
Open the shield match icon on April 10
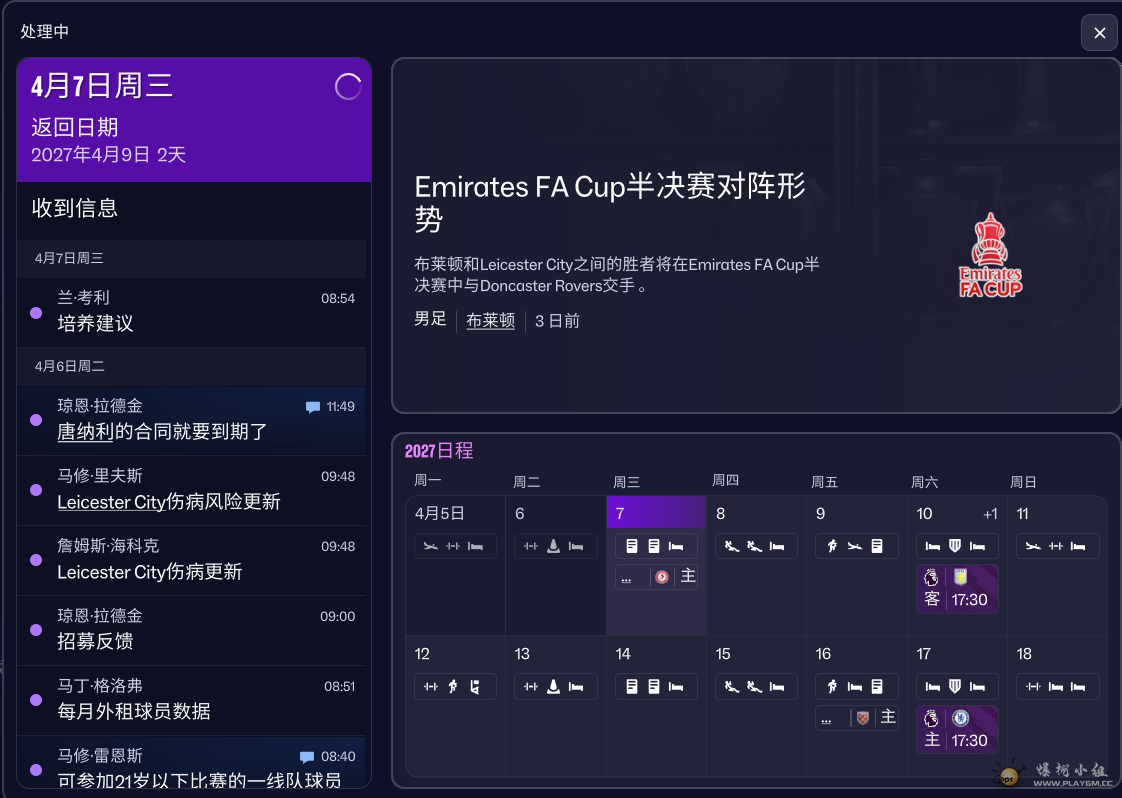pyautogui.click(x=954, y=546)
